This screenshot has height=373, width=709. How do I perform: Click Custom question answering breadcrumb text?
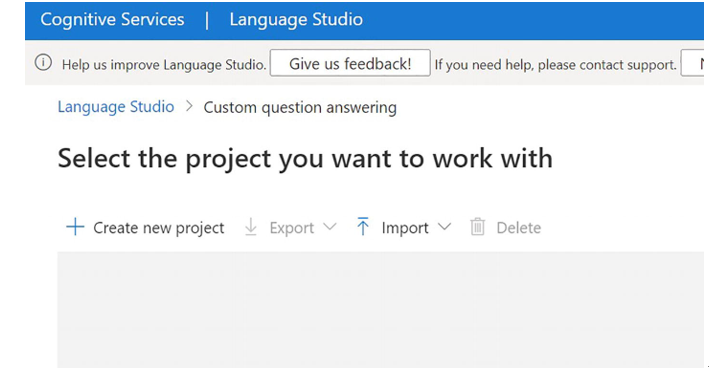pyautogui.click(x=300, y=108)
